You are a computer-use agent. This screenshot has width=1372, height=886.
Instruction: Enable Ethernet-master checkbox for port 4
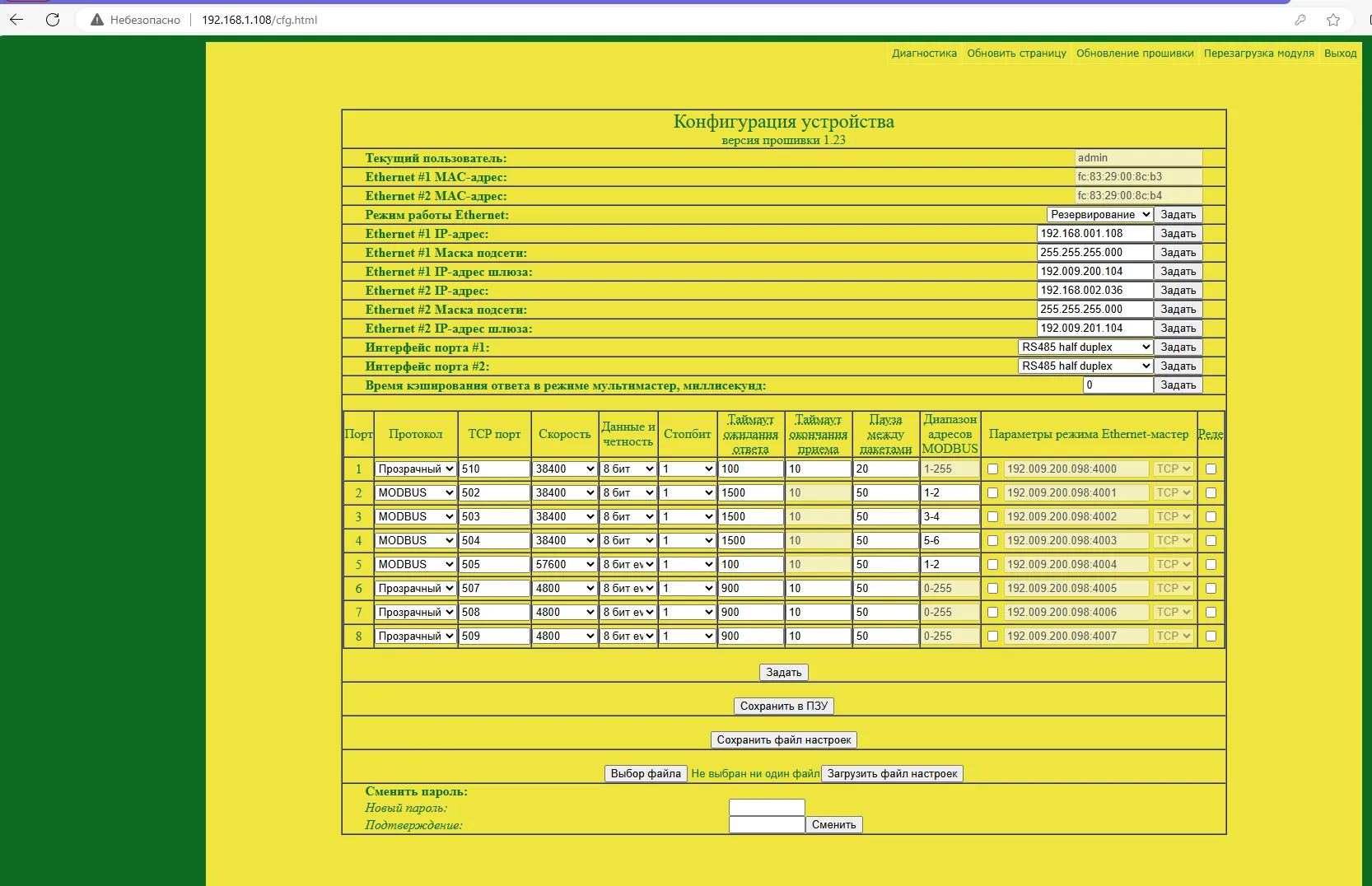(992, 541)
